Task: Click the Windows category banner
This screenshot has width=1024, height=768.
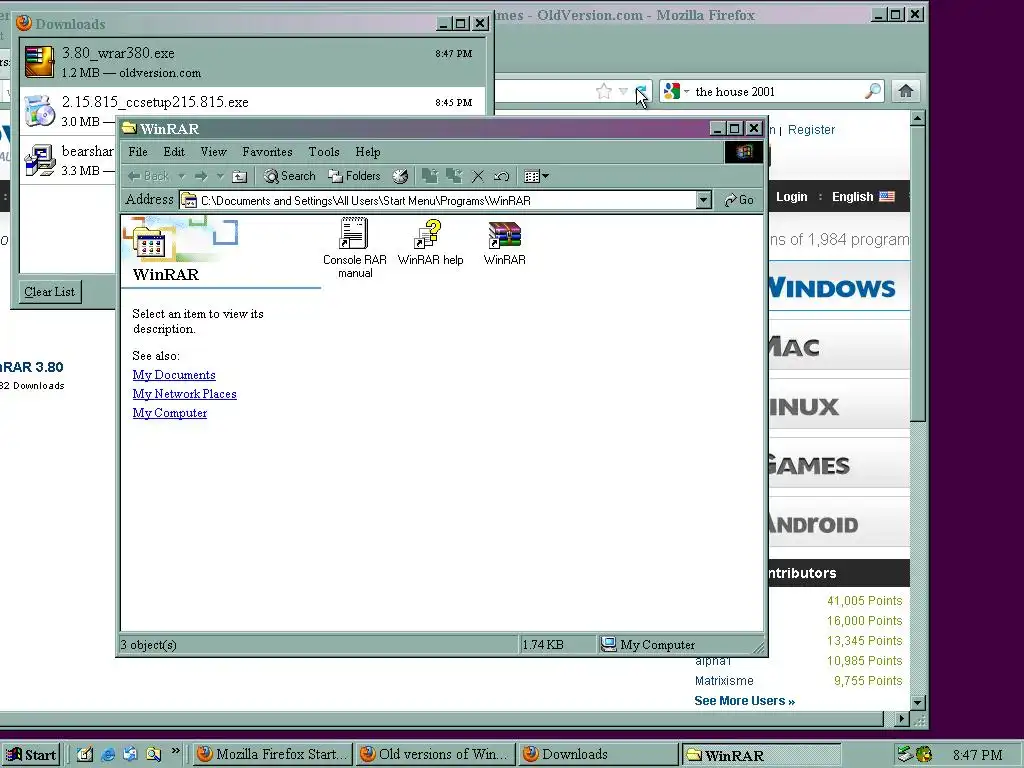Action: coord(839,287)
